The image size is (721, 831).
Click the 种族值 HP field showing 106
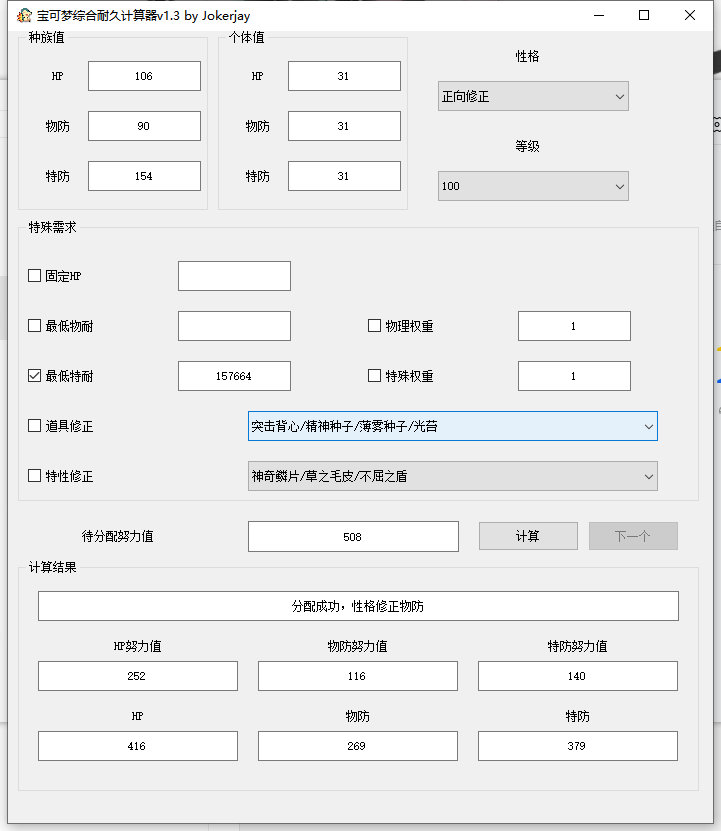(144, 76)
